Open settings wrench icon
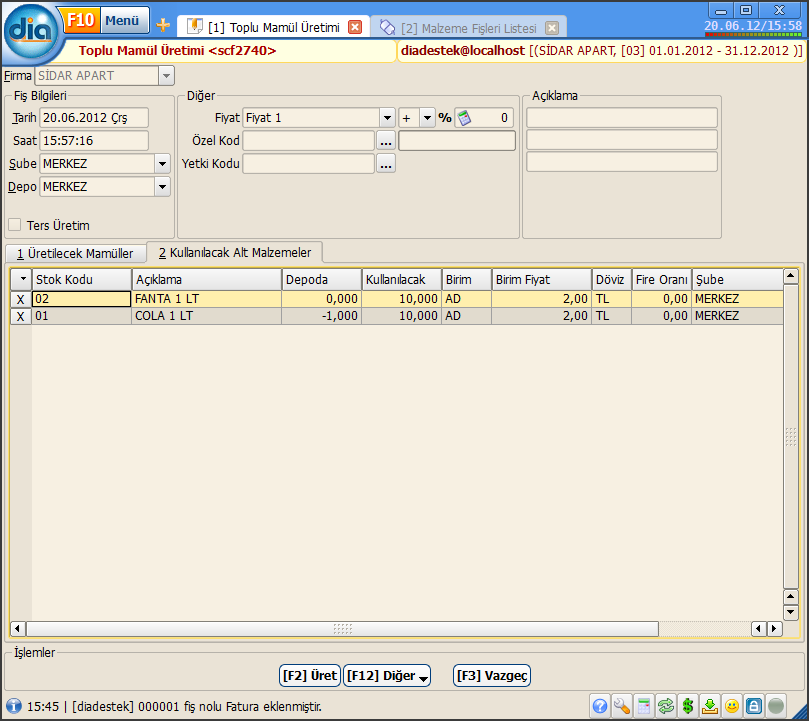The image size is (809, 721). [622, 706]
